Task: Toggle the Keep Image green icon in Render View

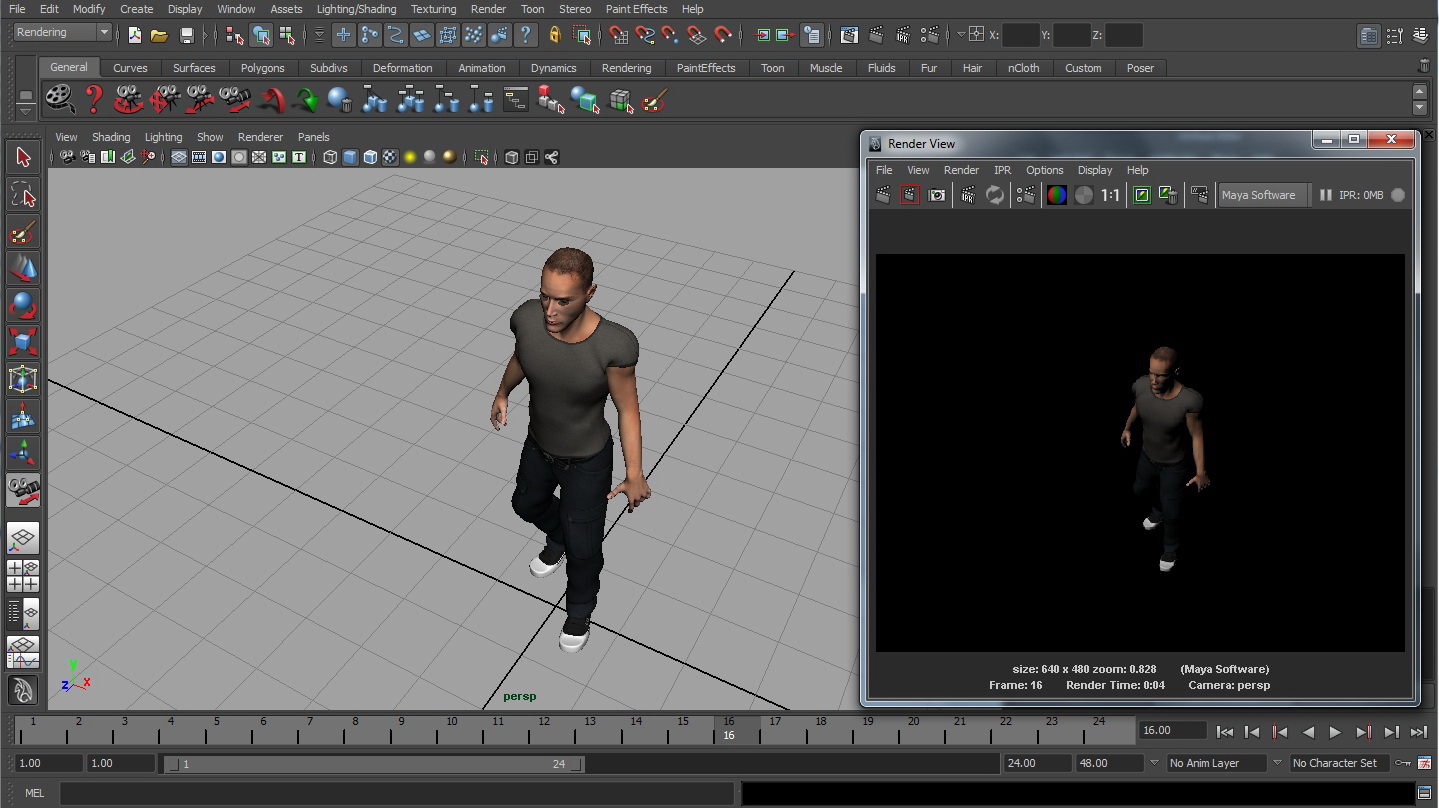Action: [1141, 195]
